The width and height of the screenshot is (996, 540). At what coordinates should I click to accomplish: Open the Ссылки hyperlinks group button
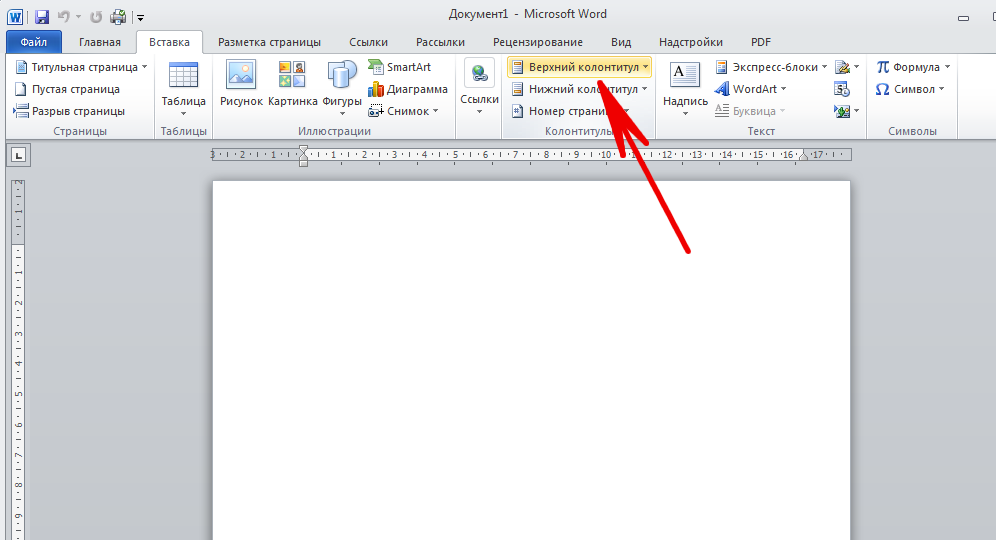pos(479,88)
